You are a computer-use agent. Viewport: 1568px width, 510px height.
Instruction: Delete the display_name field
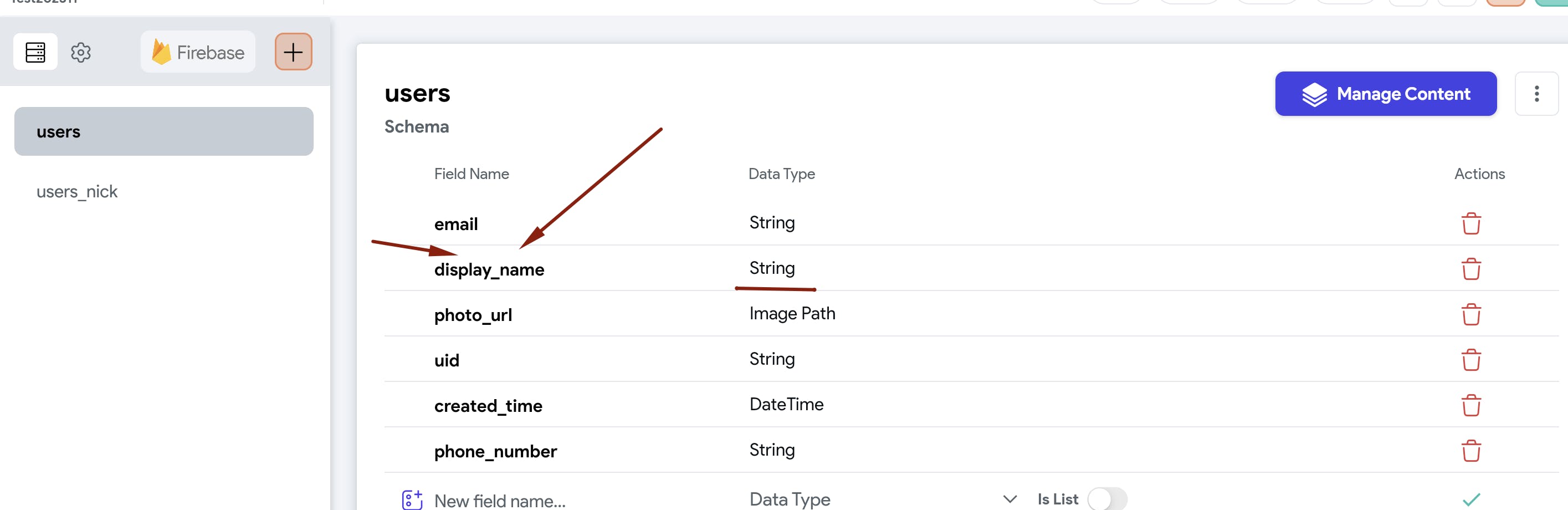click(1470, 269)
